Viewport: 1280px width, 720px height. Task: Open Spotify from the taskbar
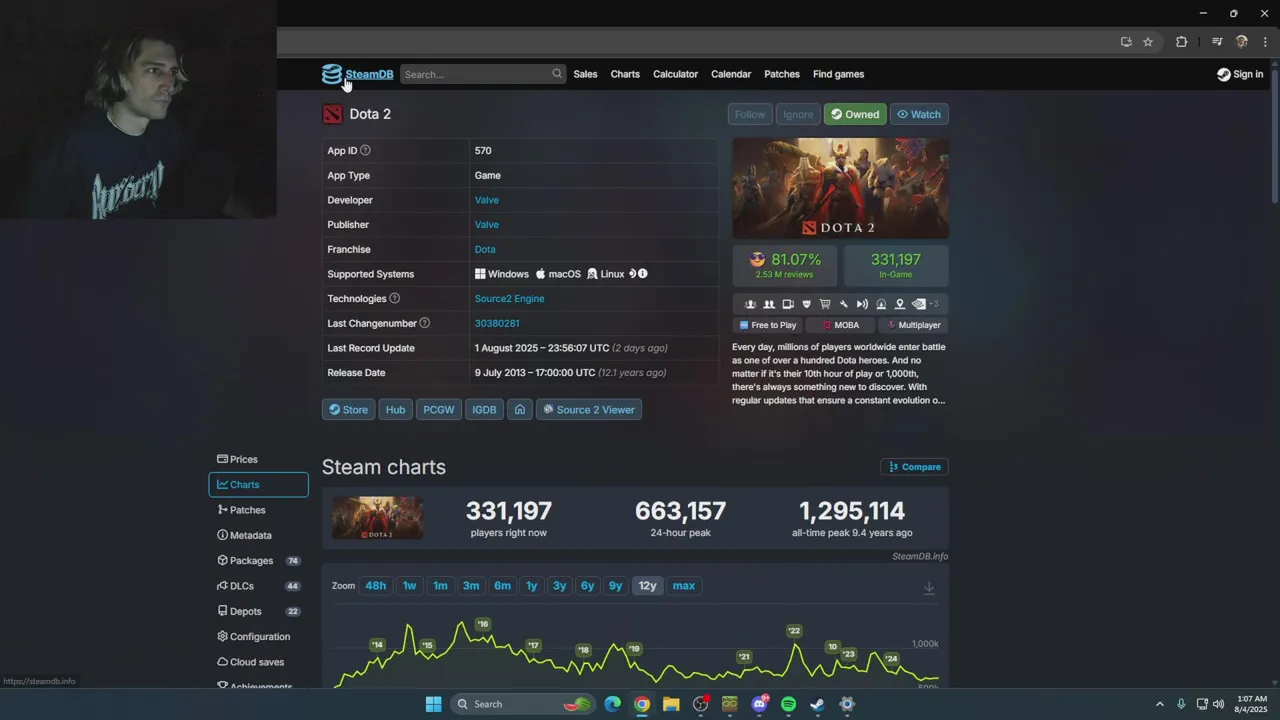(788, 704)
